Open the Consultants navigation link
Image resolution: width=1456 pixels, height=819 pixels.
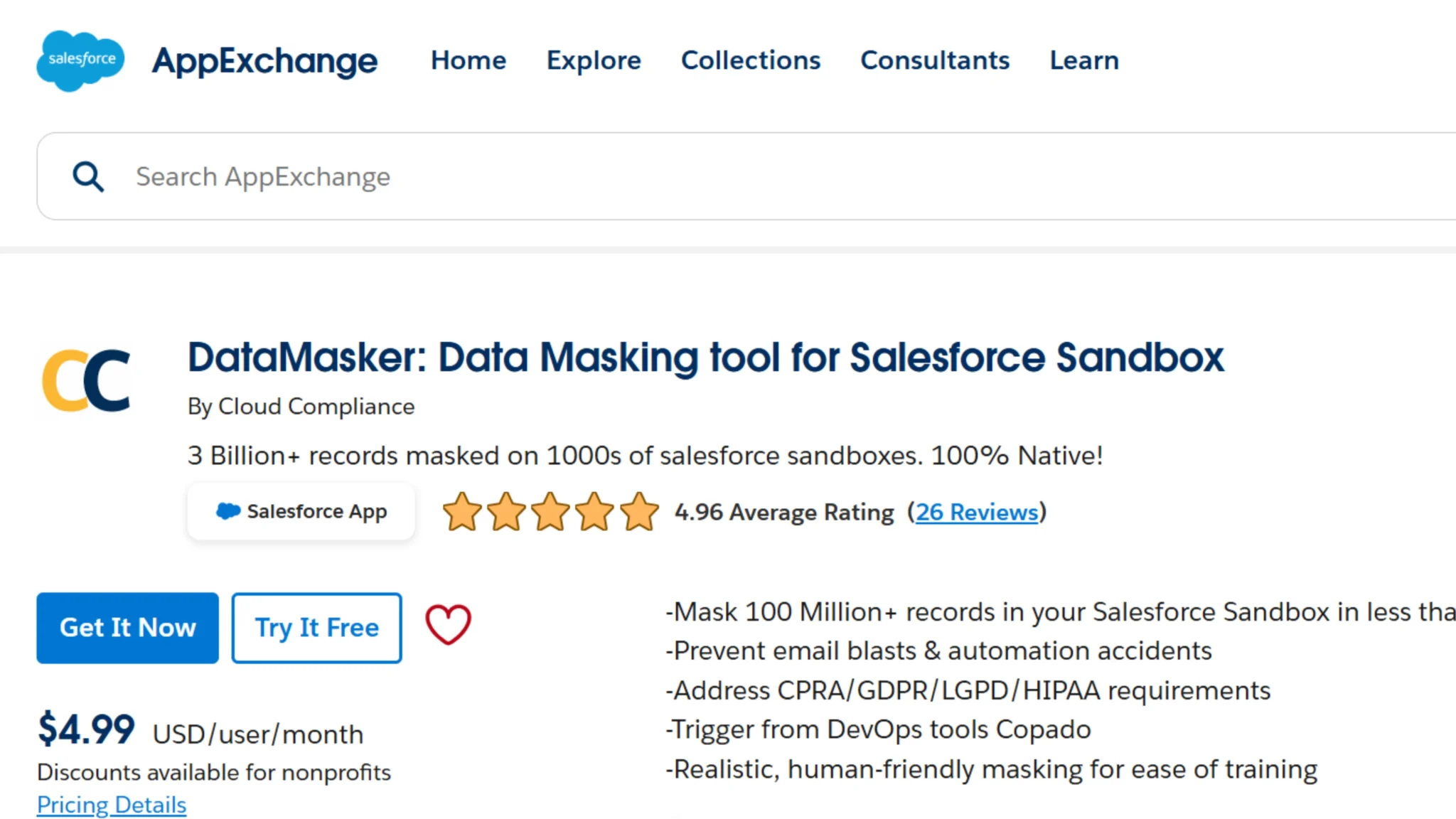[x=935, y=60]
